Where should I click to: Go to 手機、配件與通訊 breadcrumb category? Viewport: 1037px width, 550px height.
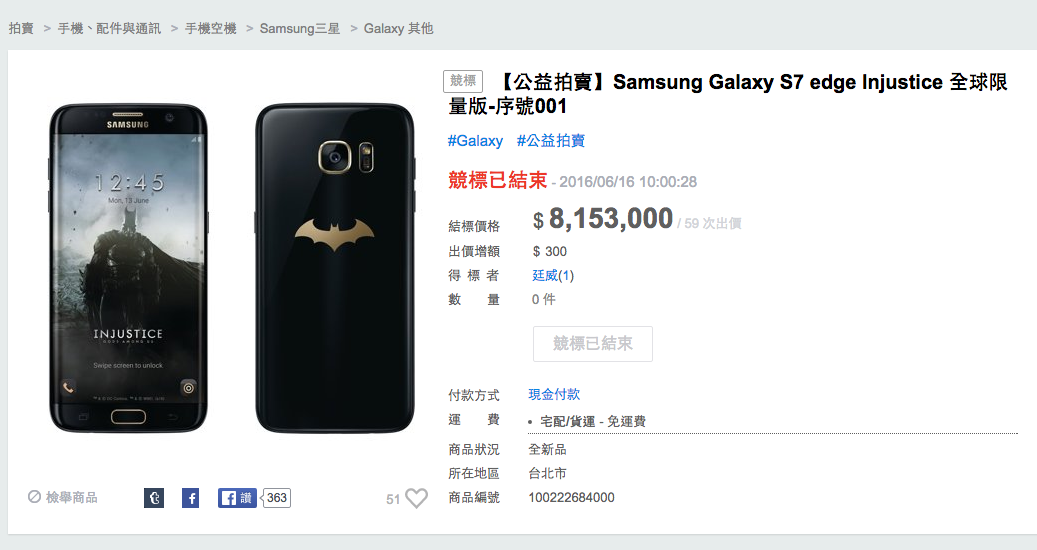[x=109, y=29]
